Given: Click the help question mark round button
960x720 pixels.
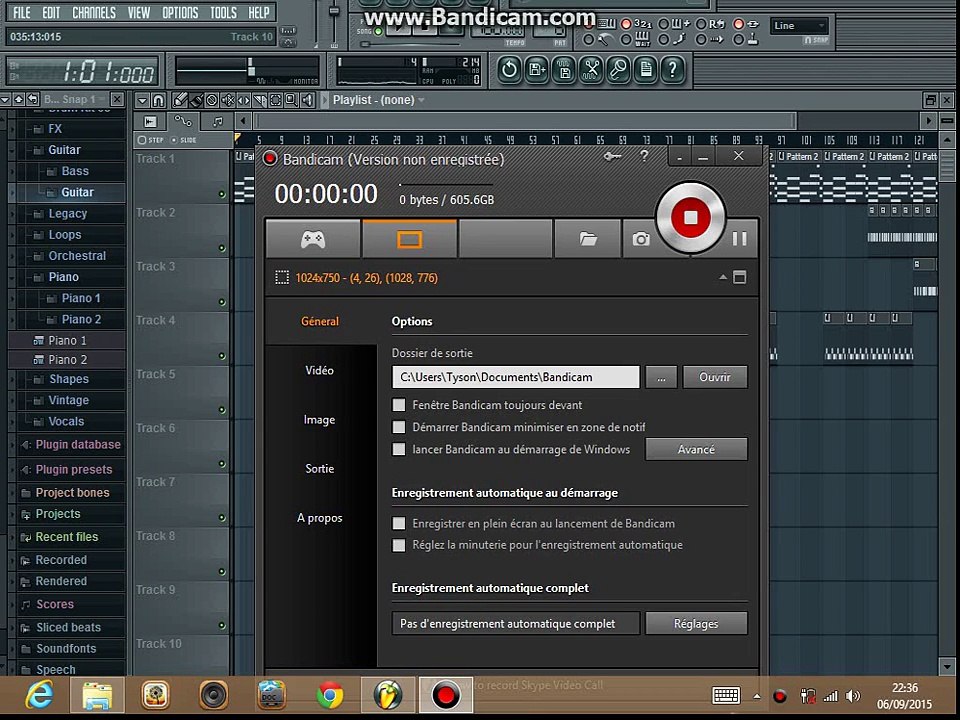Looking at the screenshot, I should tap(673, 69).
